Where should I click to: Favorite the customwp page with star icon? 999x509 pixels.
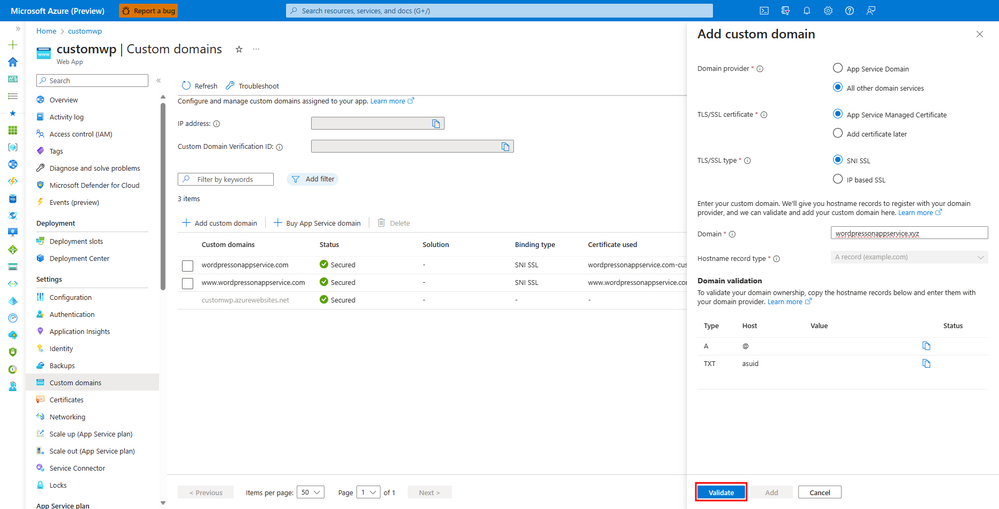click(x=239, y=49)
